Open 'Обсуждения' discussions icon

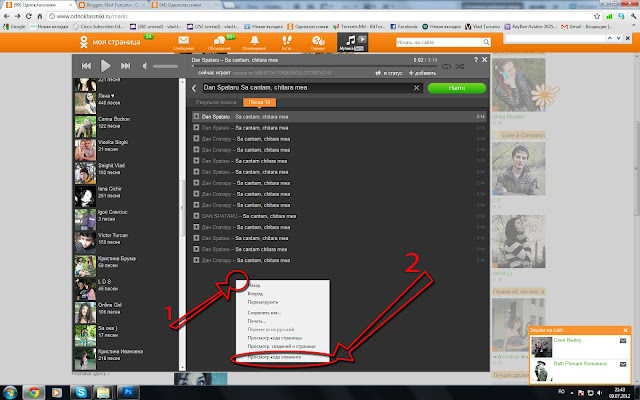tap(220, 42)
